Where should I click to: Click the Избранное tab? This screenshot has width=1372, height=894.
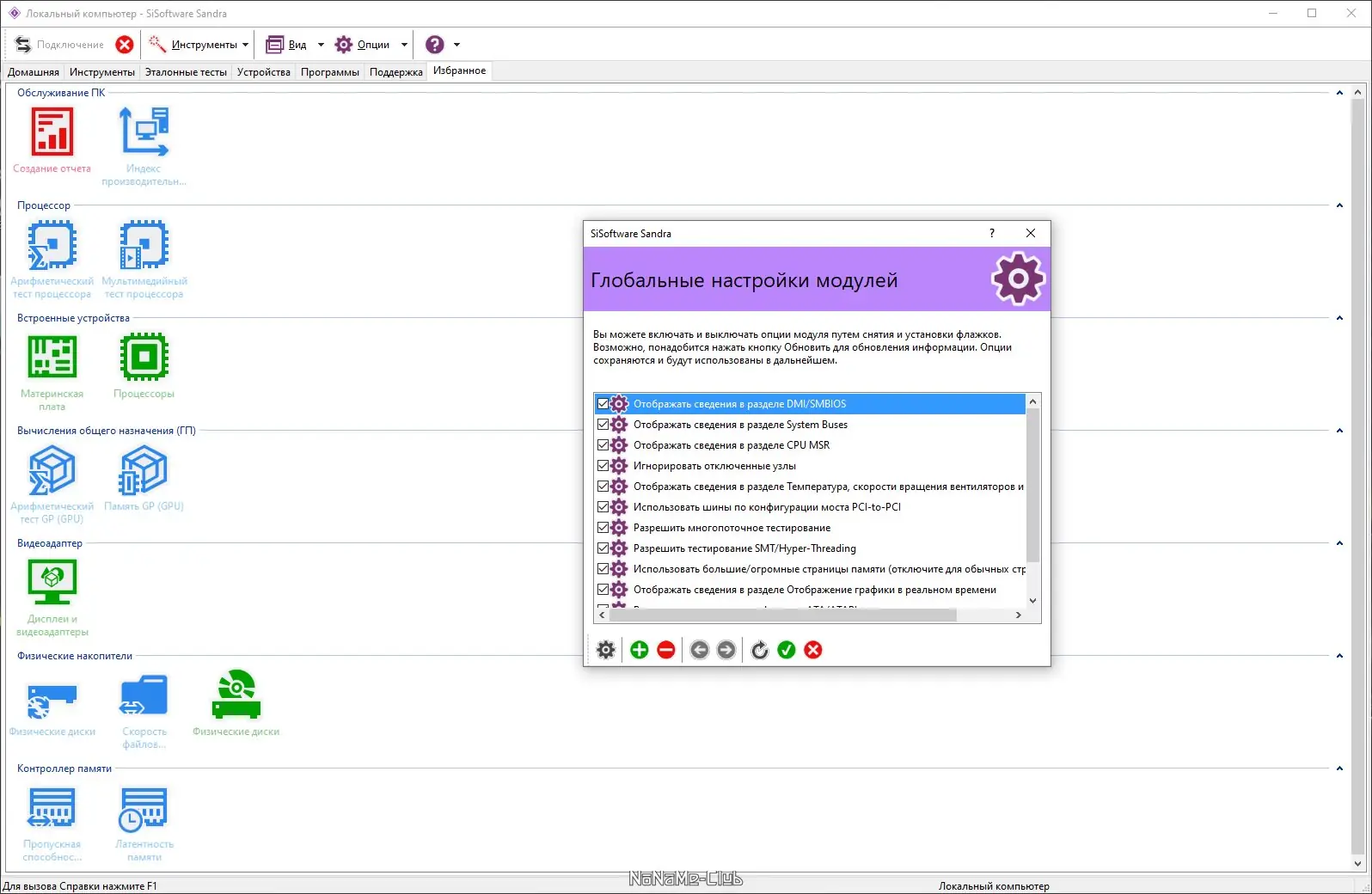[x=460, y=70]
